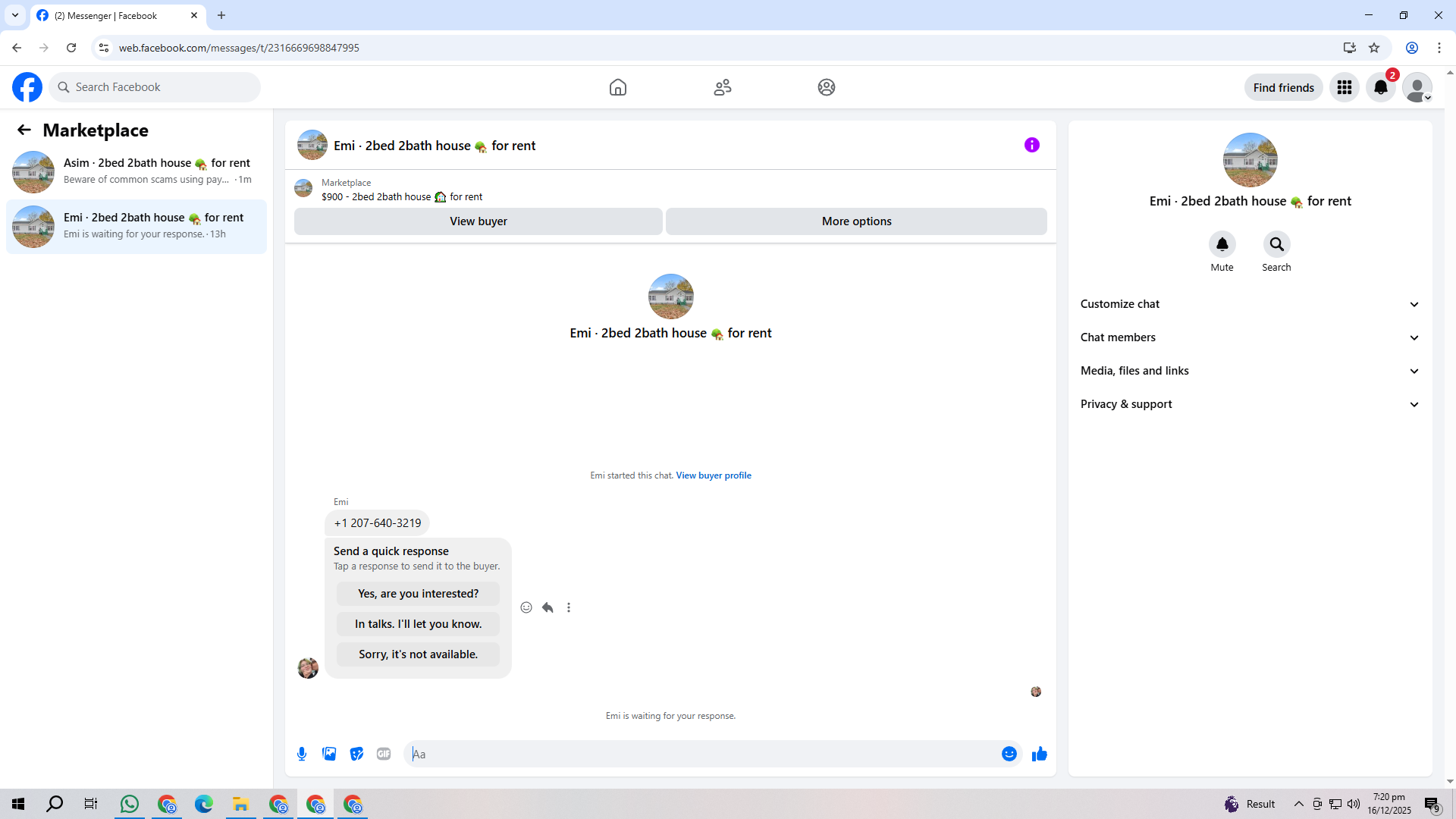Open the Groups icon in top navigation
1456x819 pixels.
[827, 87]
